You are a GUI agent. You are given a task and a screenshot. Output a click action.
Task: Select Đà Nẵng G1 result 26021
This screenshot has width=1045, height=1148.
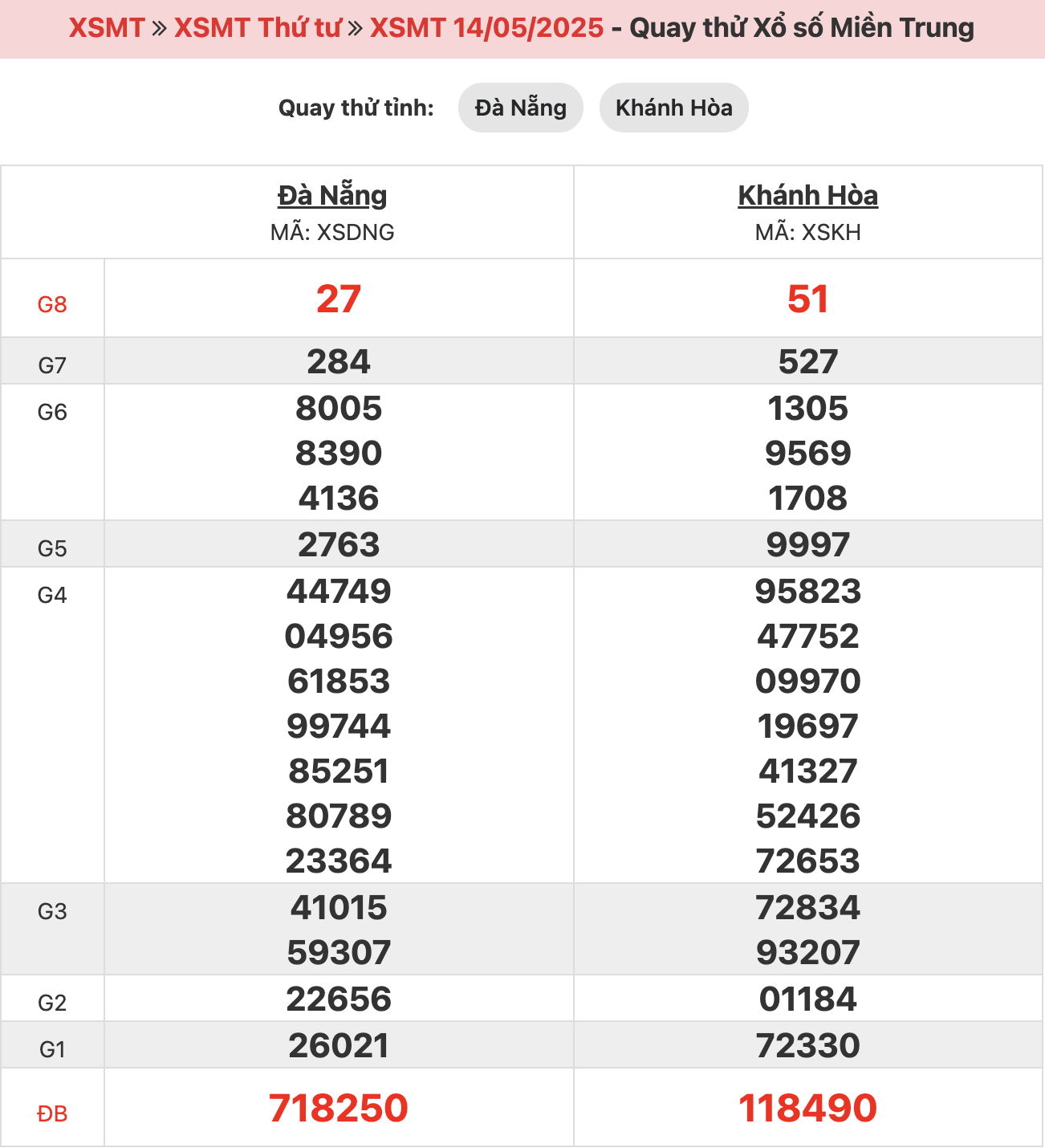click(339, 1046)
